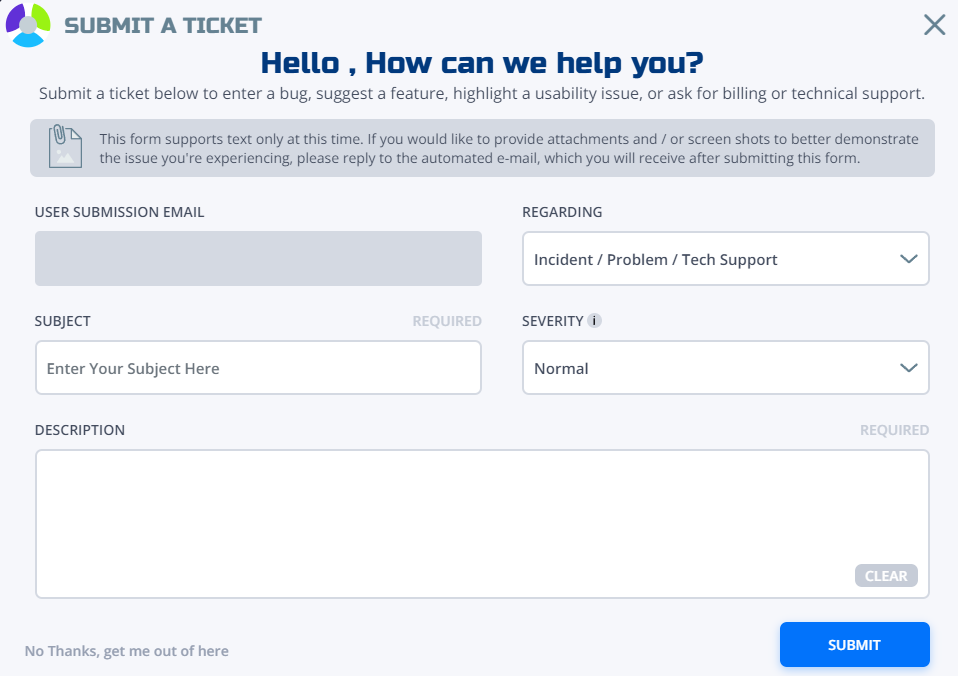Image resolution: width=958 pixels, height=676 pixels.
Task: Click No Thanks, get me out of here
Action: point(126,651)
